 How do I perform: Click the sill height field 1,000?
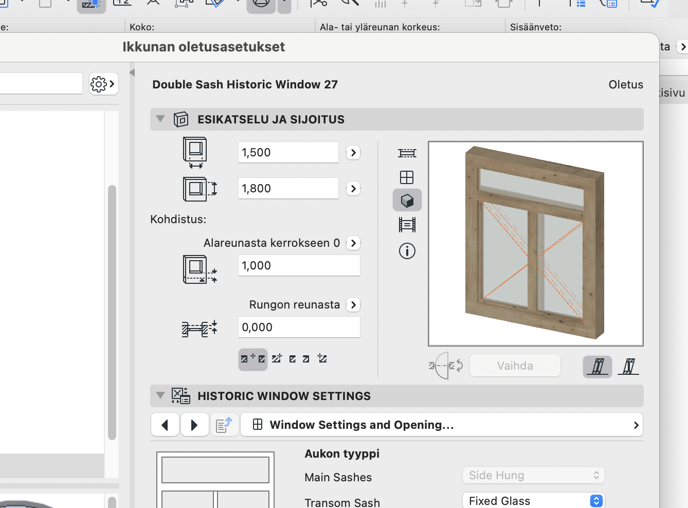(299, 265)
